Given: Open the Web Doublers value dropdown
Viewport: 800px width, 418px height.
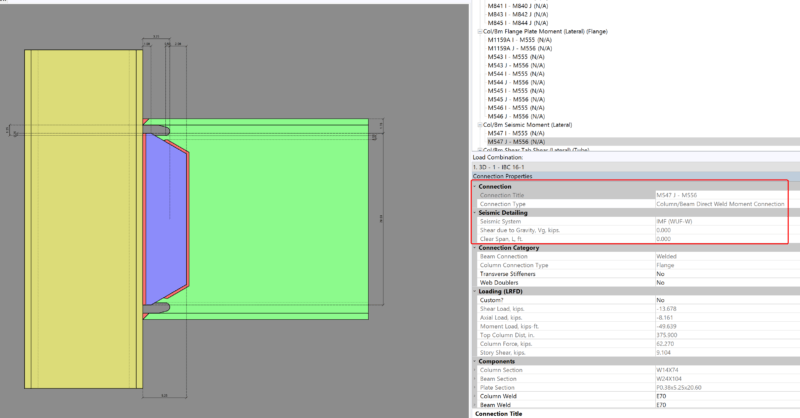Looking at the screenshot, I should [720, 282].
